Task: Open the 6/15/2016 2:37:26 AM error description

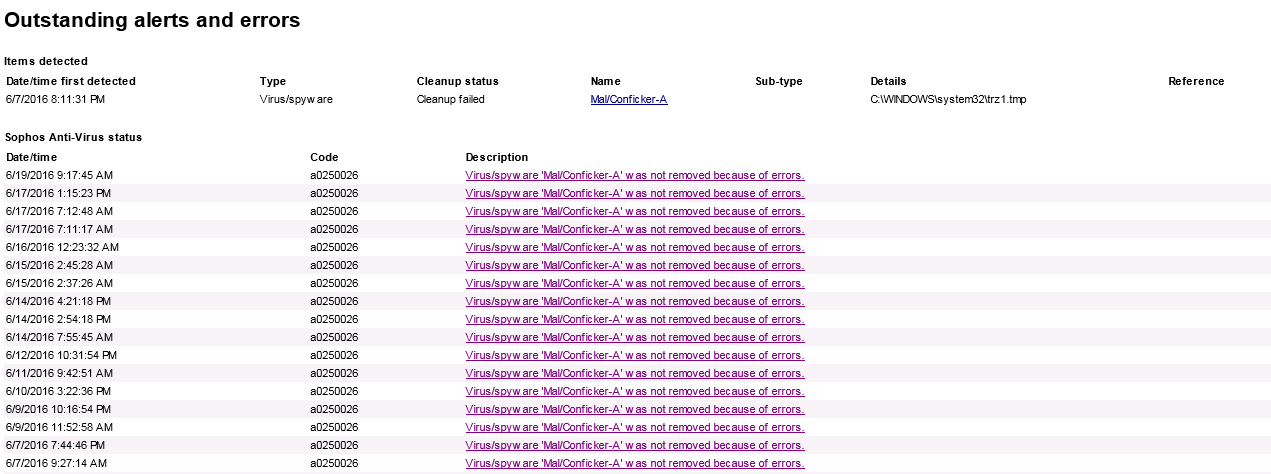Action: [x=635, y=283]
